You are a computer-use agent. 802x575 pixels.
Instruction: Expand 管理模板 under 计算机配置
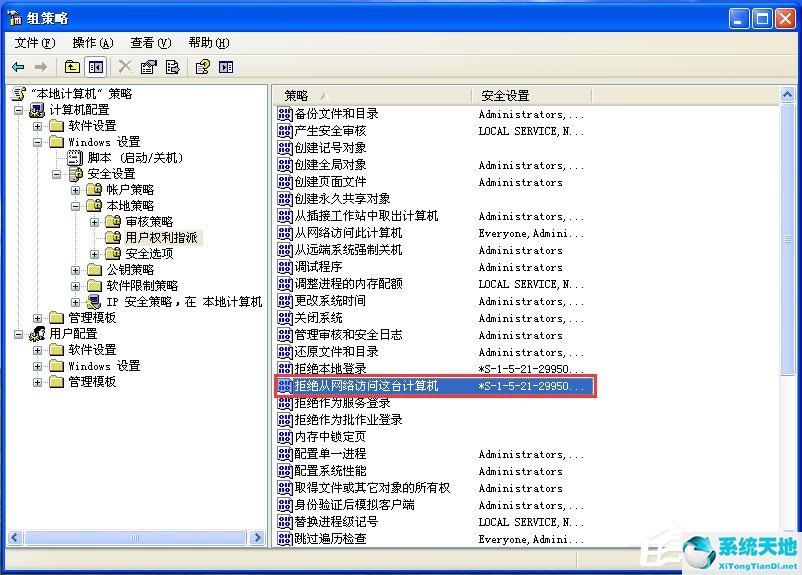38,318
